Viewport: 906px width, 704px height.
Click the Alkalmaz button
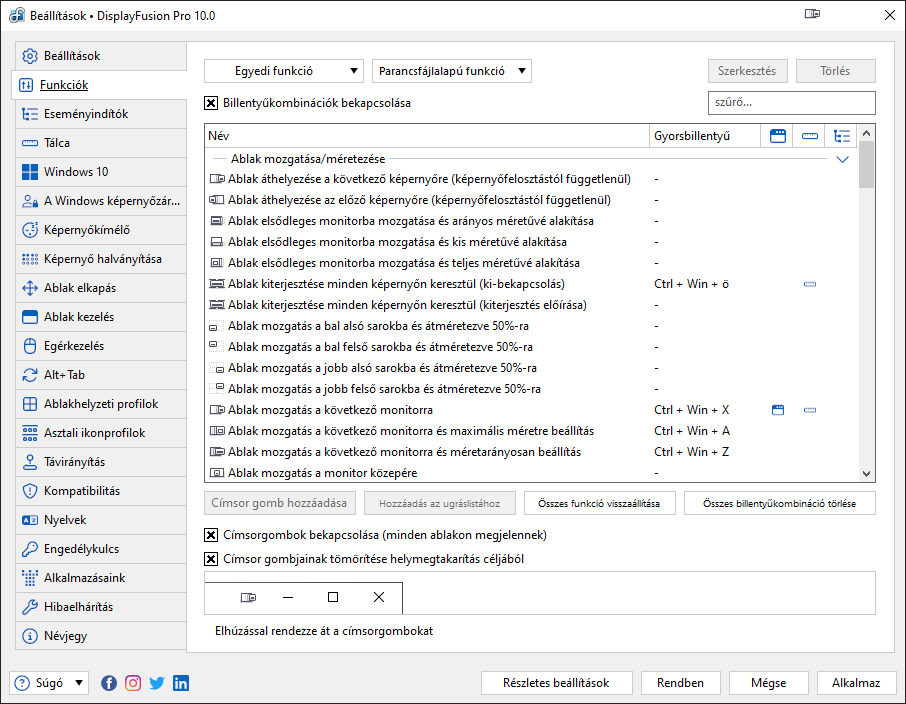[856, 683]
